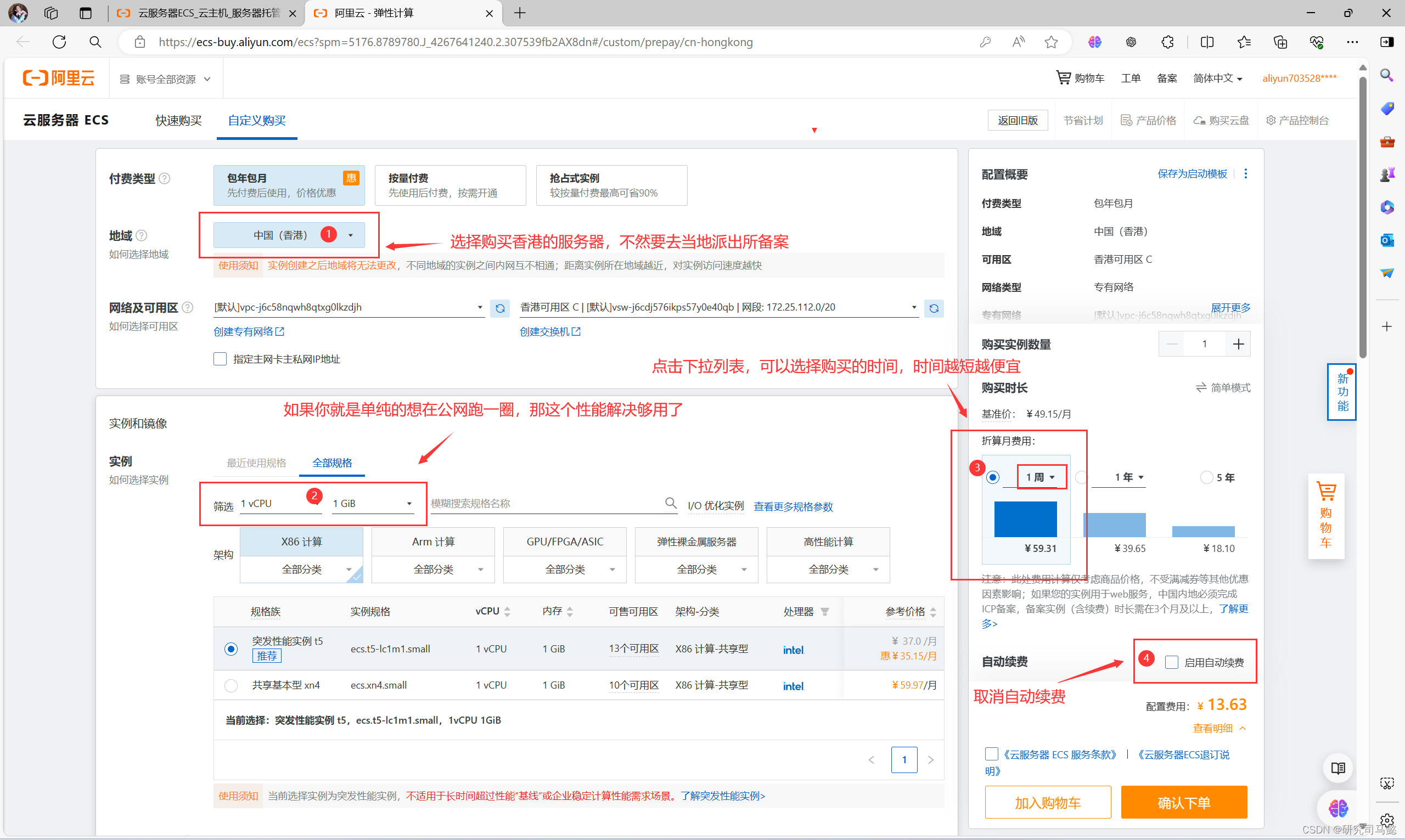Switch to 简单模式 duration view
The image size is (1405, 840).
1223,388
